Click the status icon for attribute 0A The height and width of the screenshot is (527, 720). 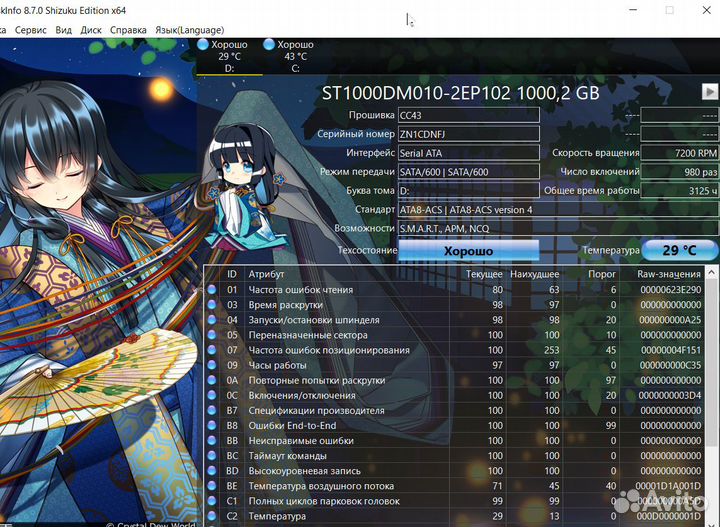[212, 380]
